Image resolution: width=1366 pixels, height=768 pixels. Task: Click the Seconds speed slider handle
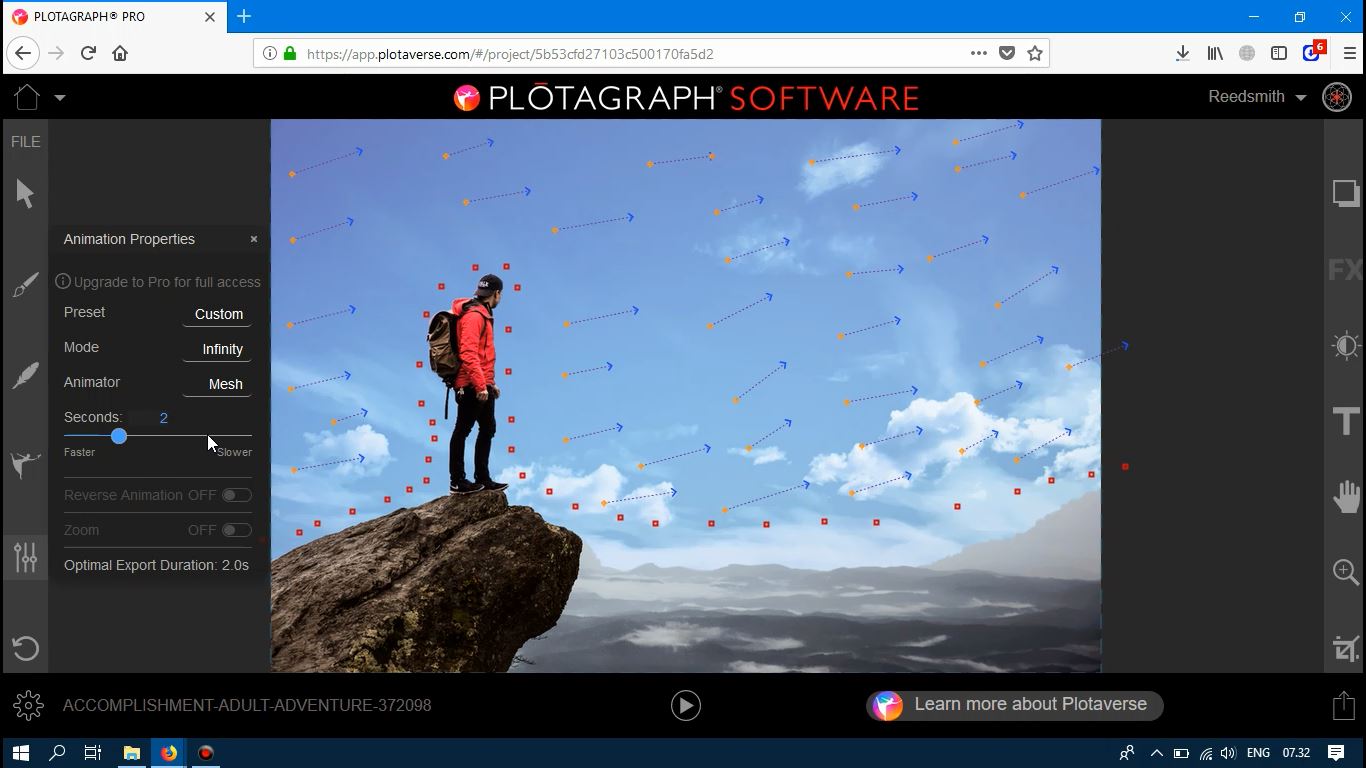tap(119, 436)
